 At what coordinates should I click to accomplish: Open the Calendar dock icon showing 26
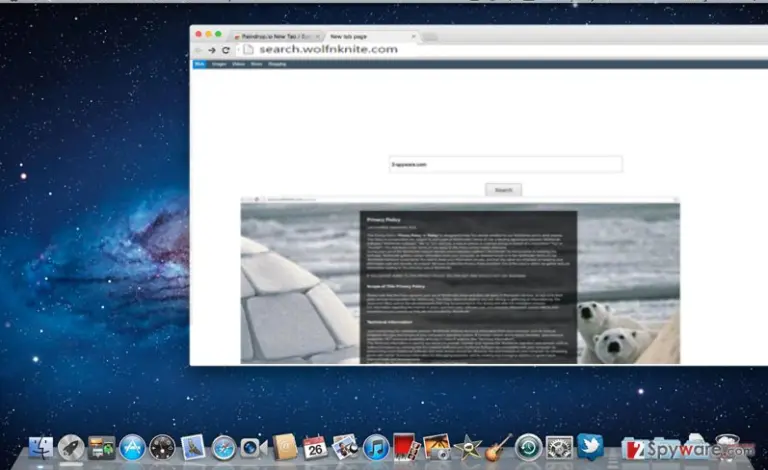(314, 447)
